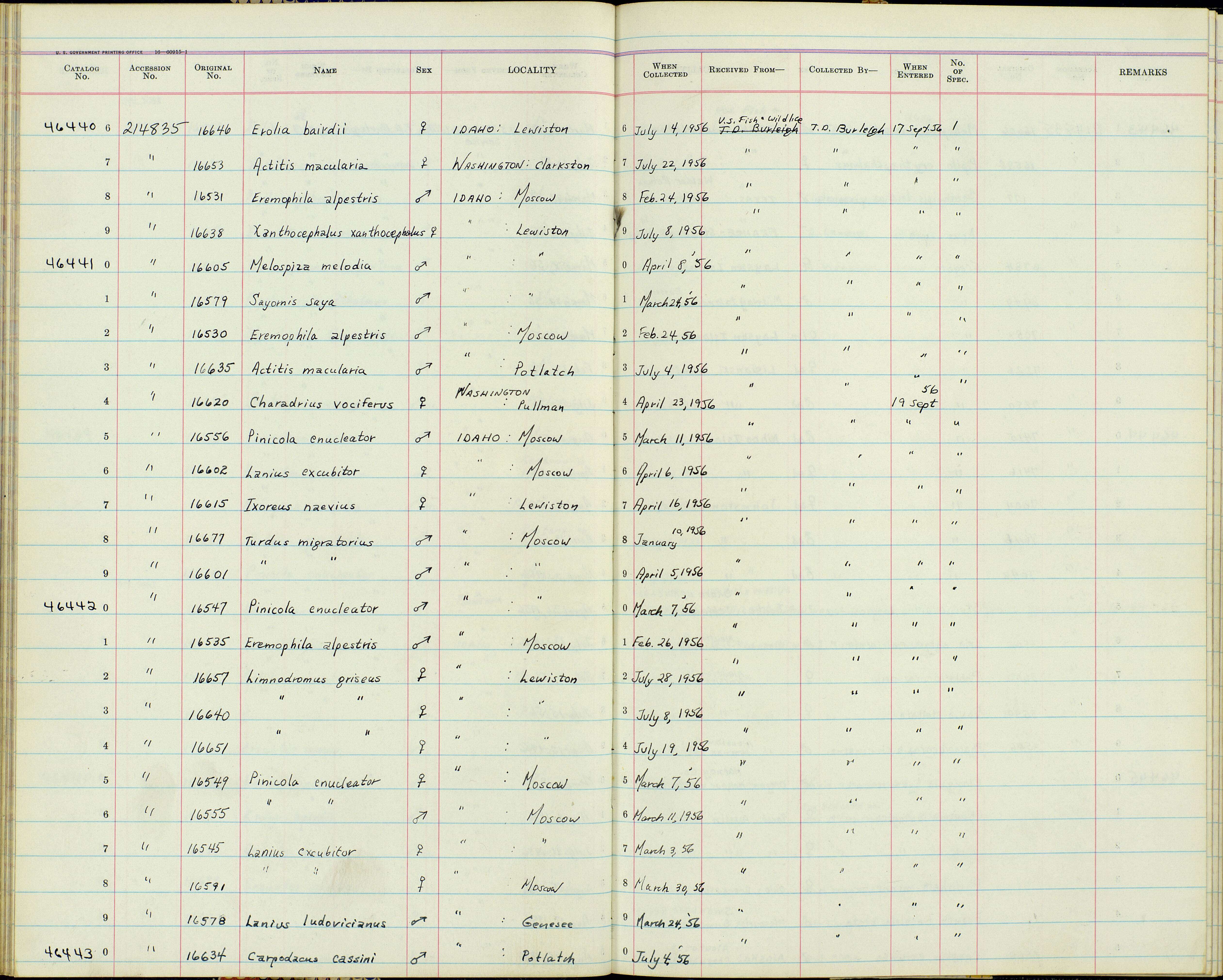Image resolution: width=1223 pixels, height=980 pixels.
Task: Click 'Lanius ludovicianus' name
Action: pos(316,923)
